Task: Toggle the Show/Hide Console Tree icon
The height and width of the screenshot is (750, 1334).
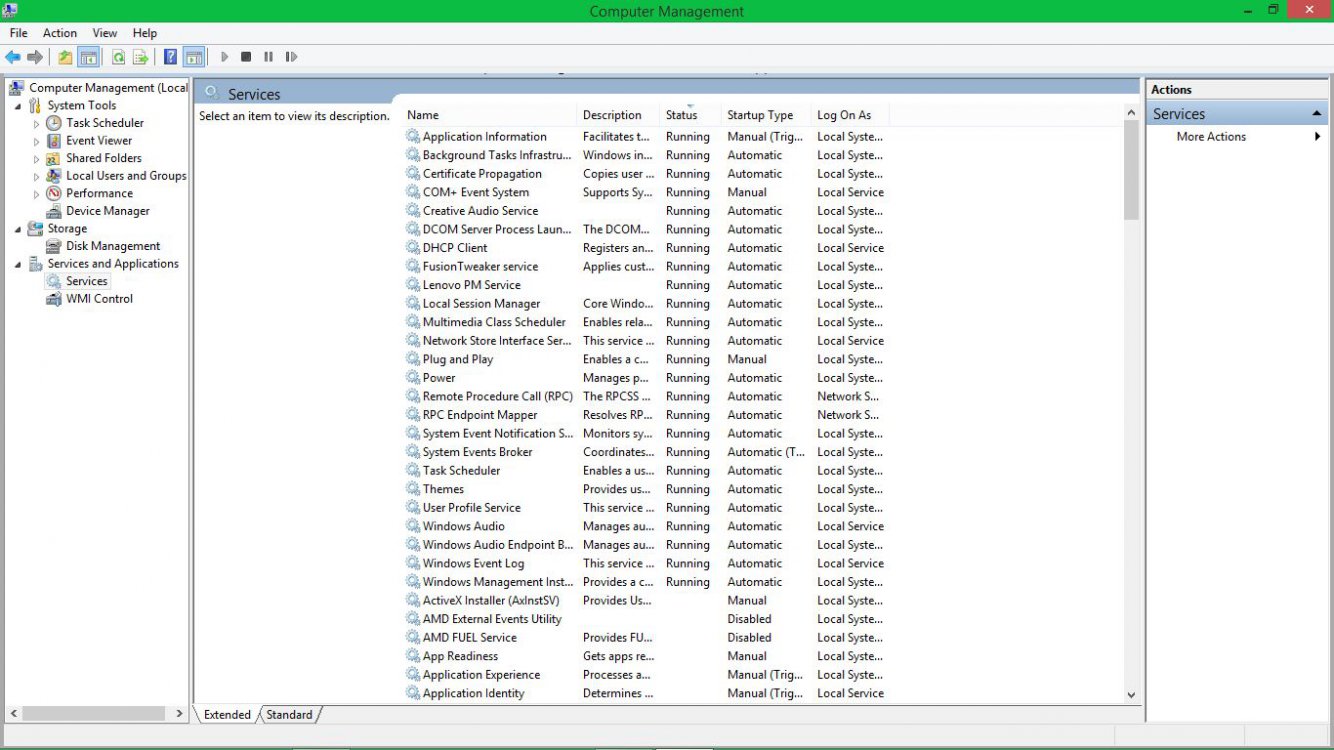Action: [88, 57]
